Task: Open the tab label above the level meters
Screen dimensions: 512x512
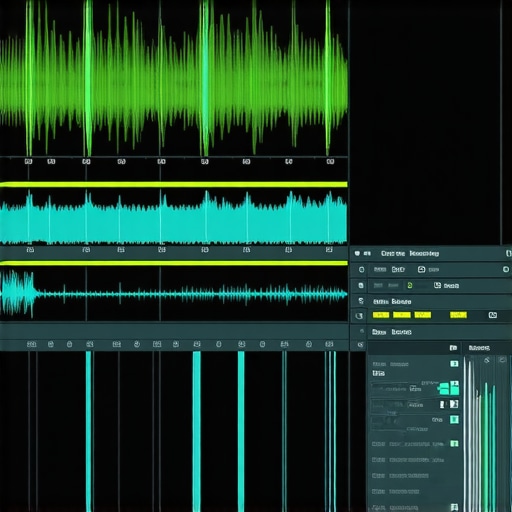Action: 479,348
